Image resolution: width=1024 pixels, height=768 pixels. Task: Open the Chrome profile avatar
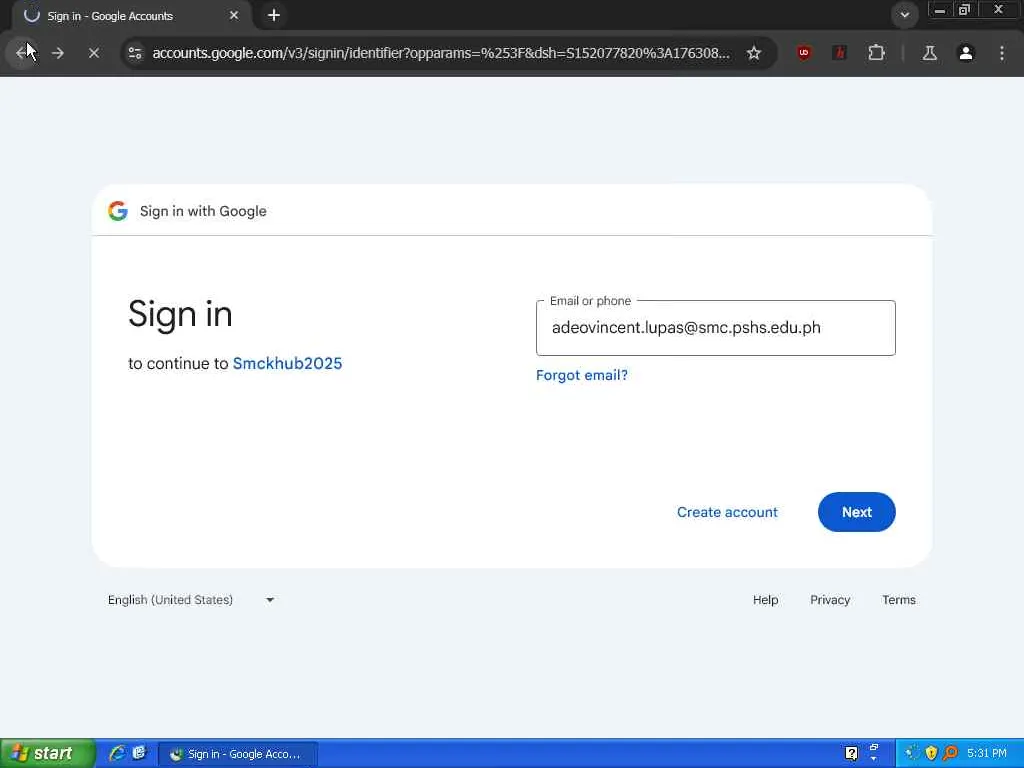point(965,53)
